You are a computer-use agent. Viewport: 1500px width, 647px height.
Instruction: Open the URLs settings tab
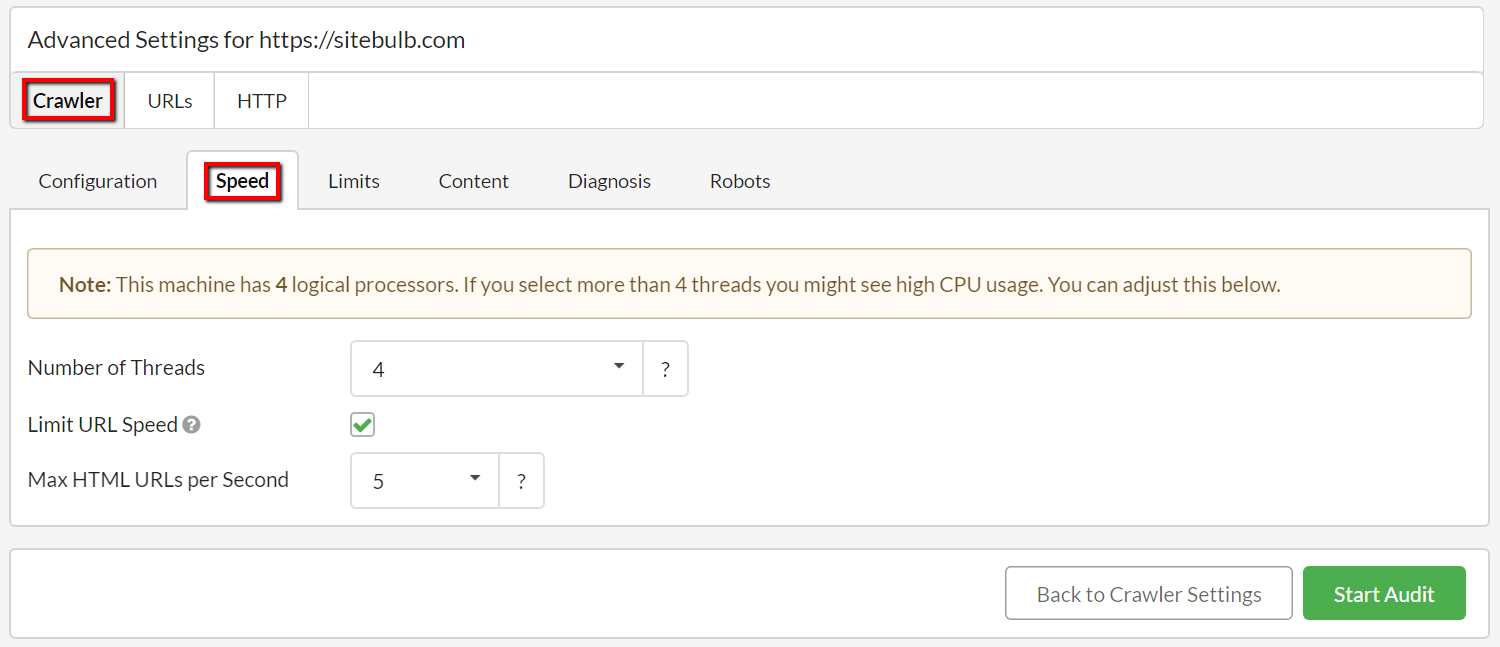pos(170,101)
